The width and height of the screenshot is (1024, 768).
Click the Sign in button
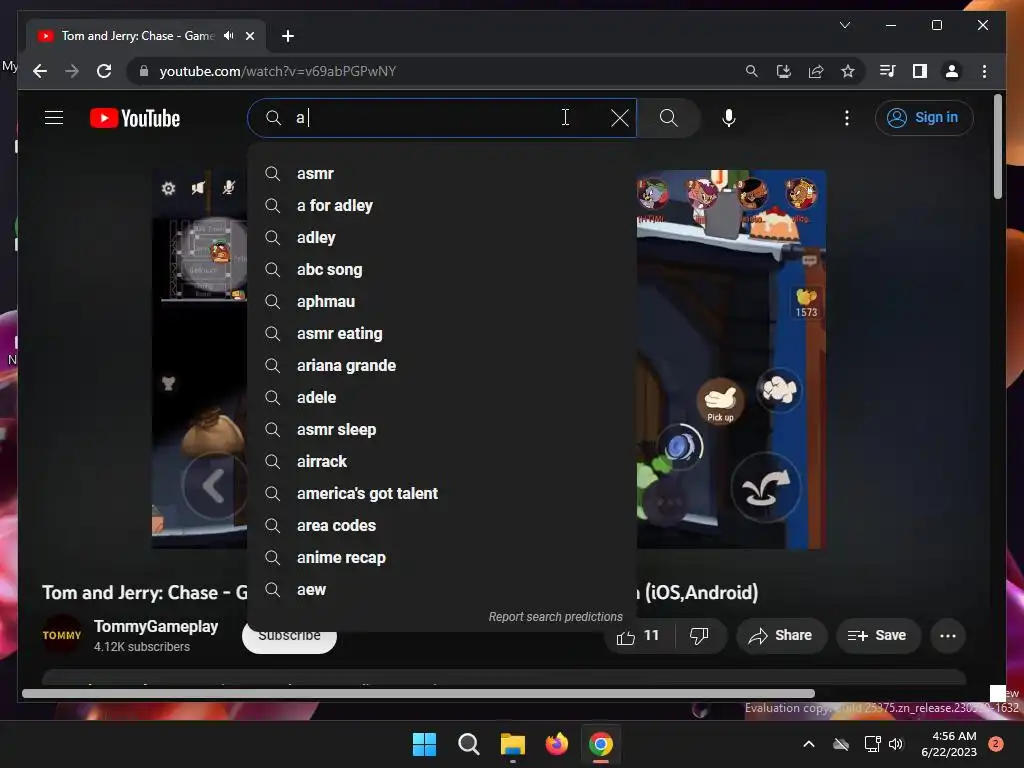(923, 118)
